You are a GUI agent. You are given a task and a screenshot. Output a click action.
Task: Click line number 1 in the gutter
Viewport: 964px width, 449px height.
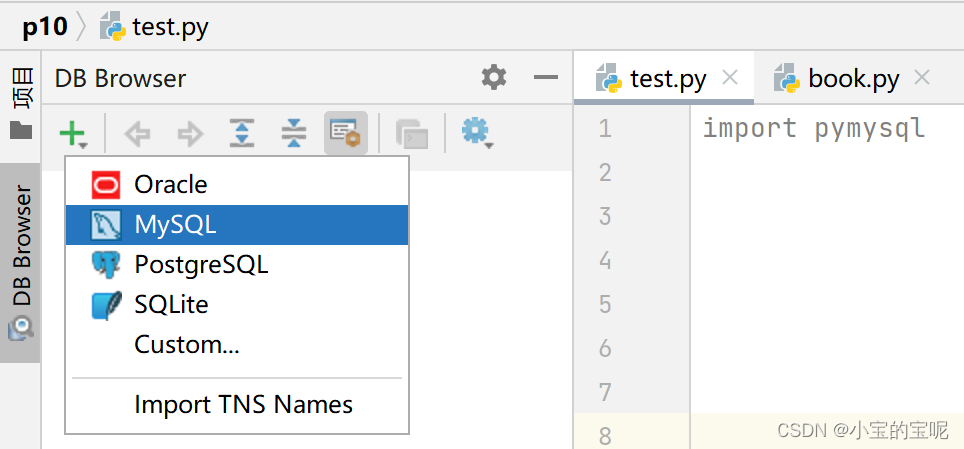[x=605, y=129]
